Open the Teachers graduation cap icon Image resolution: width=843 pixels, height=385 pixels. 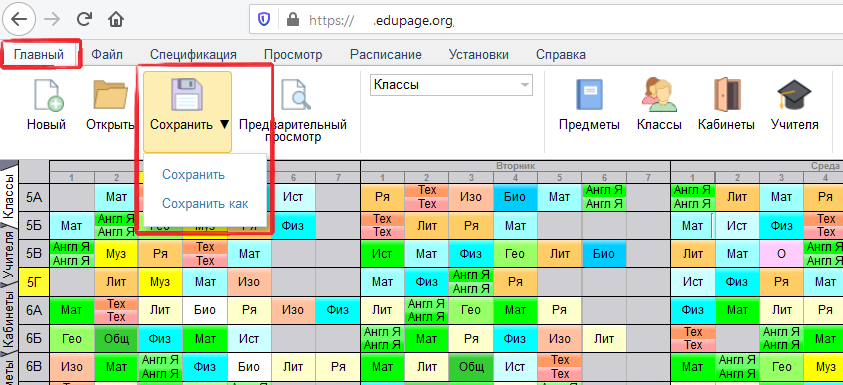[x=794, y=95]
